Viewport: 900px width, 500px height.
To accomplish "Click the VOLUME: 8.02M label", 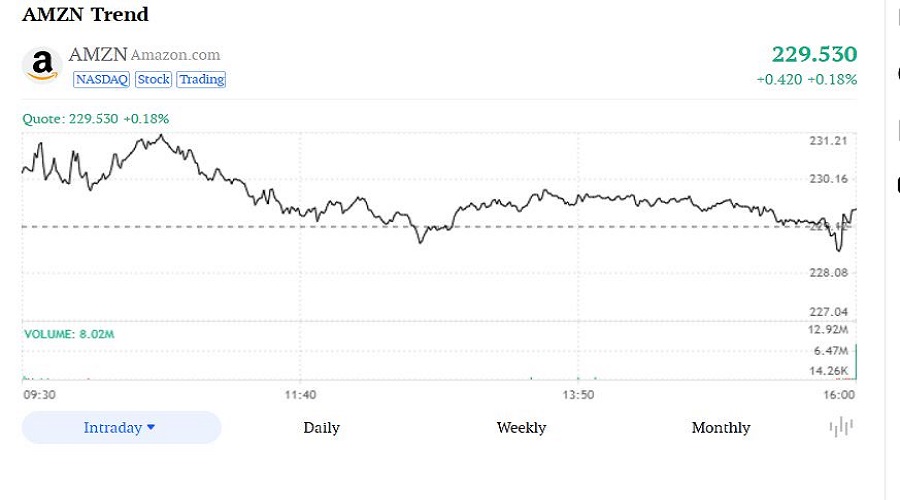I will tap(69, 334).
